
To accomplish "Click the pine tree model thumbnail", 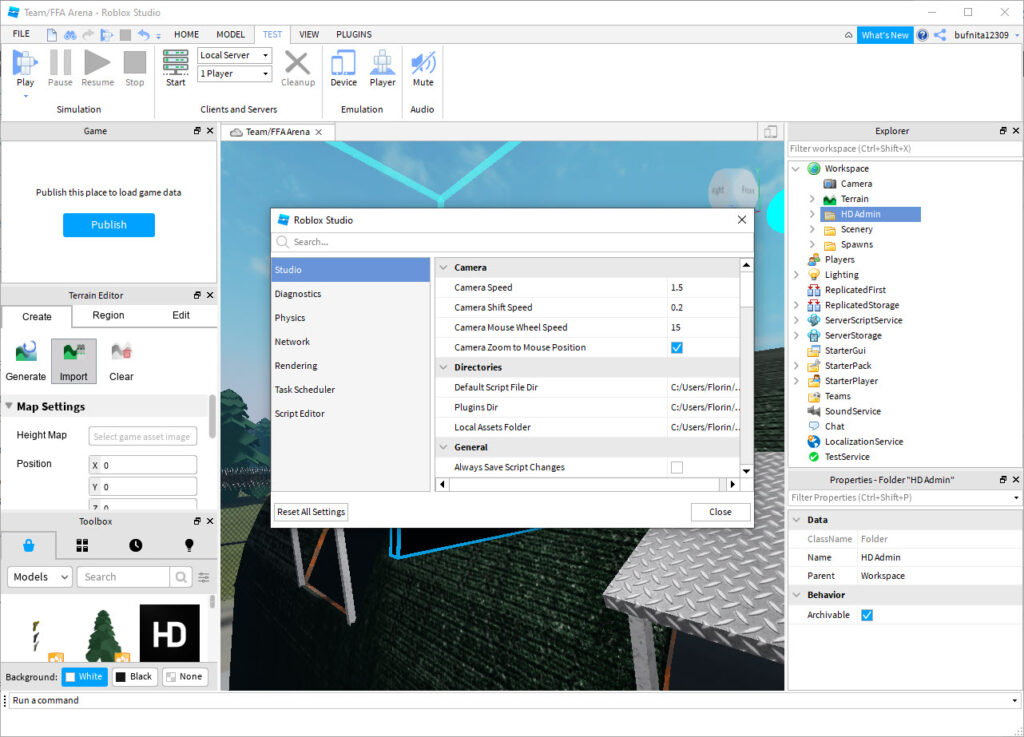I will click(103, 636).
